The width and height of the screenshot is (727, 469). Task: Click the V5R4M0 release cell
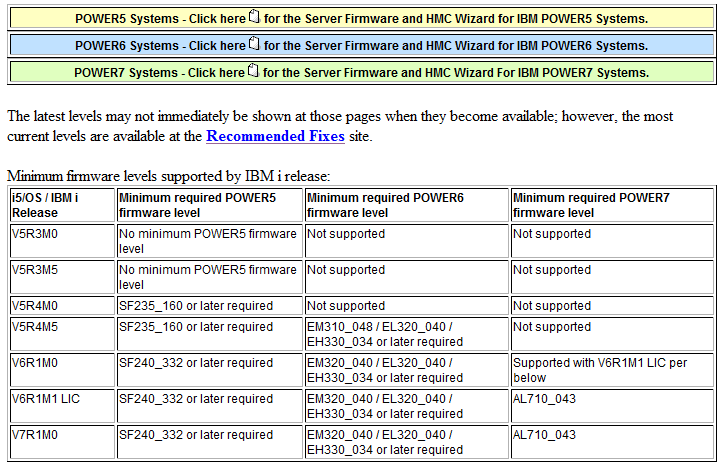pyautogui.click(x=62, y=305)
